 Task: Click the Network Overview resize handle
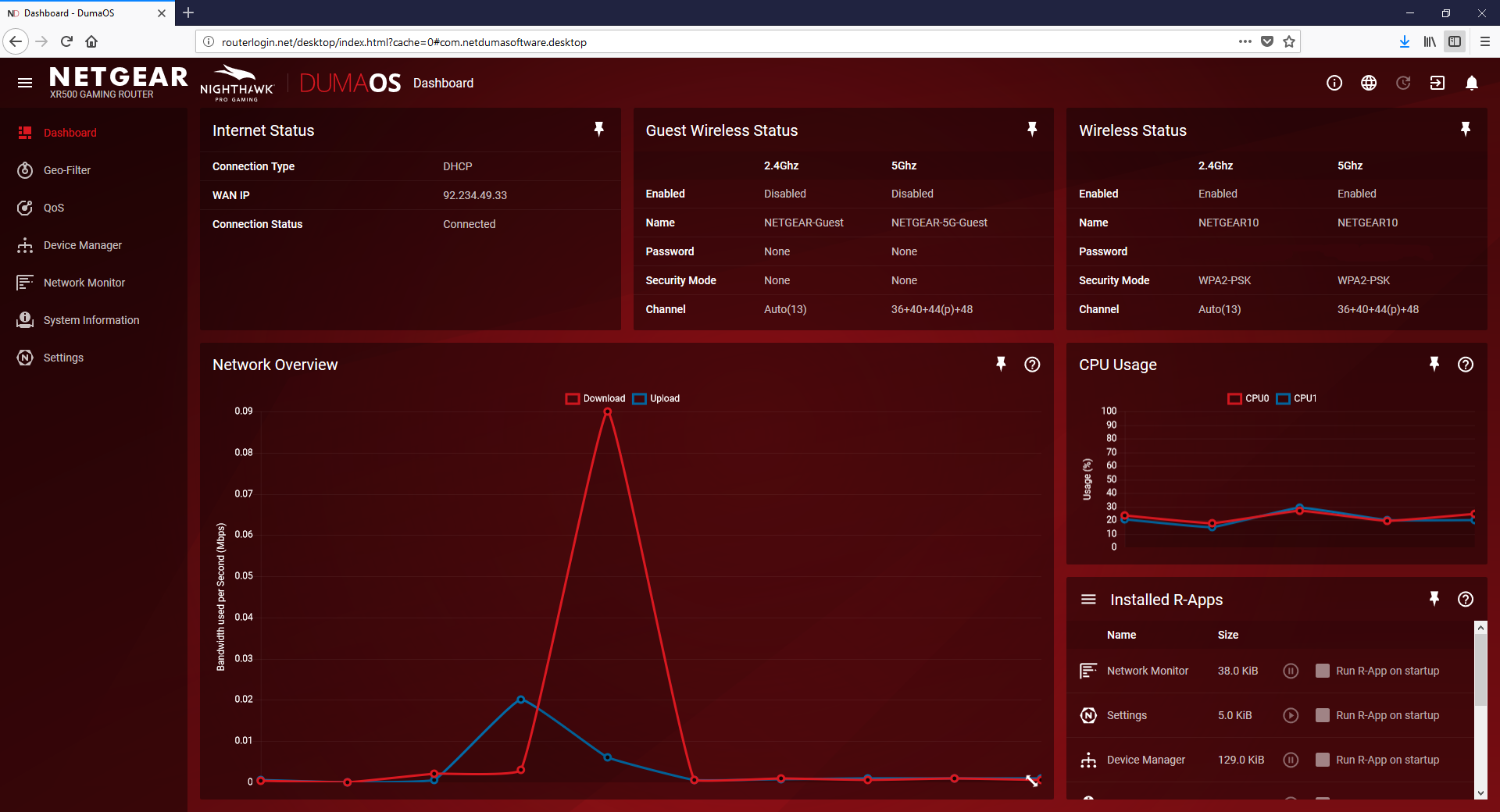coord(1033,780)
